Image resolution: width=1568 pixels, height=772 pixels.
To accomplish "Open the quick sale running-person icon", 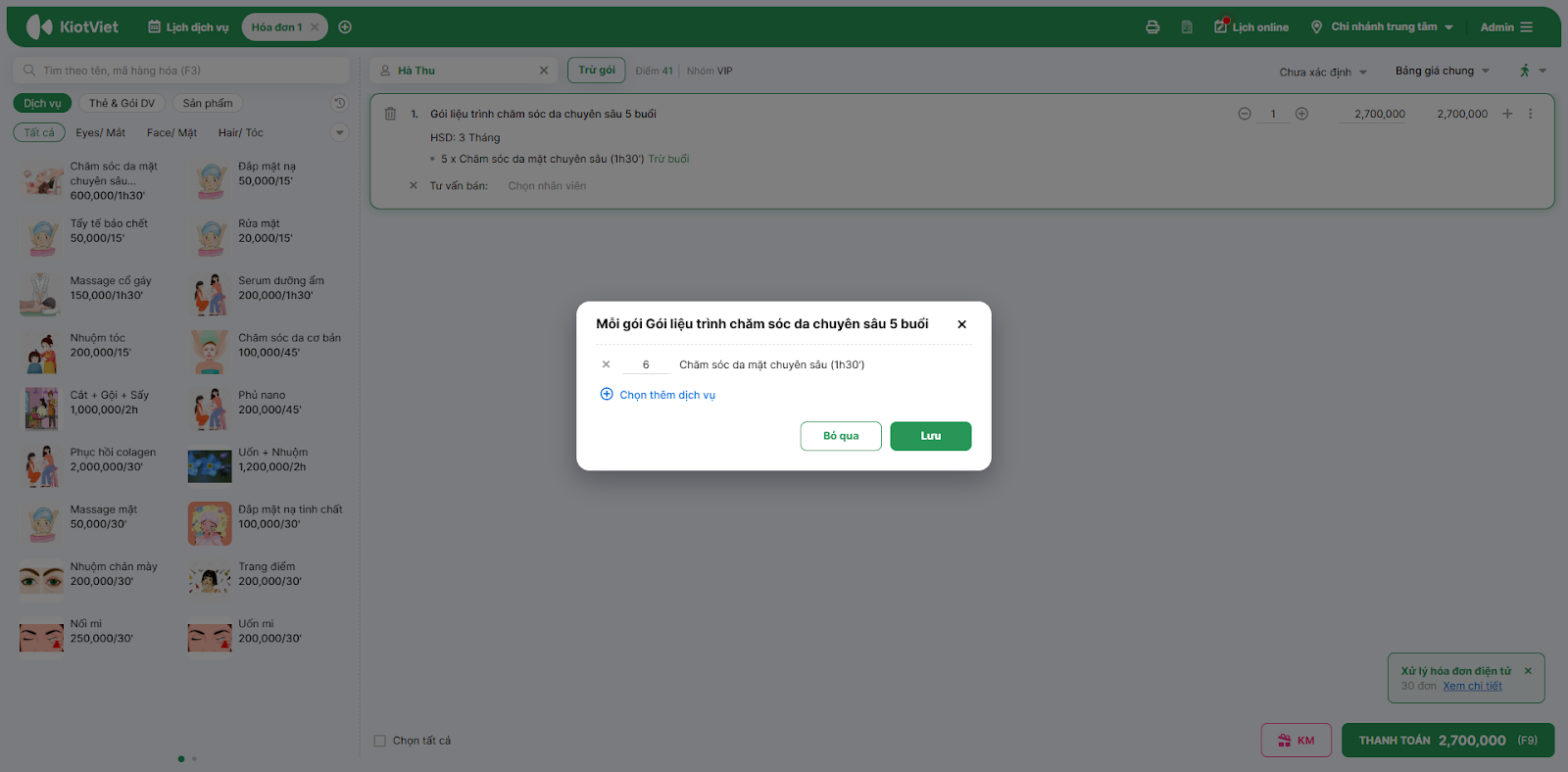I will [x=1525, y=71].
